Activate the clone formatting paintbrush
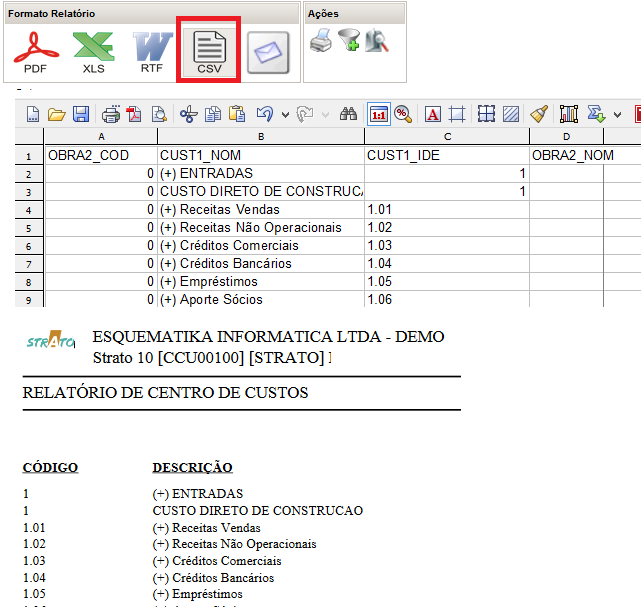This screenshot has height=607, width=641. point(539,114)
